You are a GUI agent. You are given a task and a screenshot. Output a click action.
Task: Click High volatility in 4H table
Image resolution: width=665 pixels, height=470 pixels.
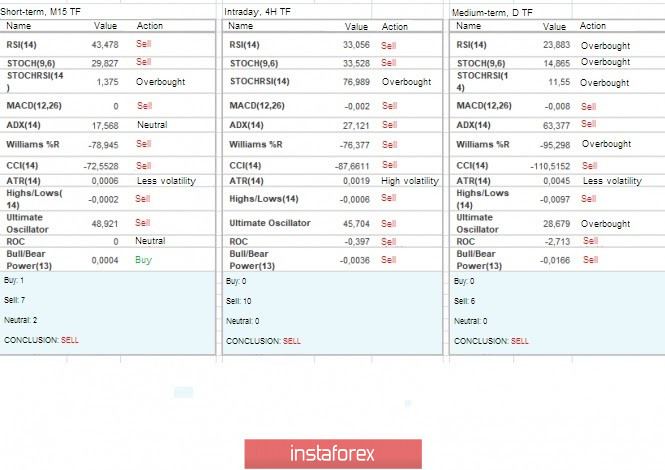click(x=410, y=181)
